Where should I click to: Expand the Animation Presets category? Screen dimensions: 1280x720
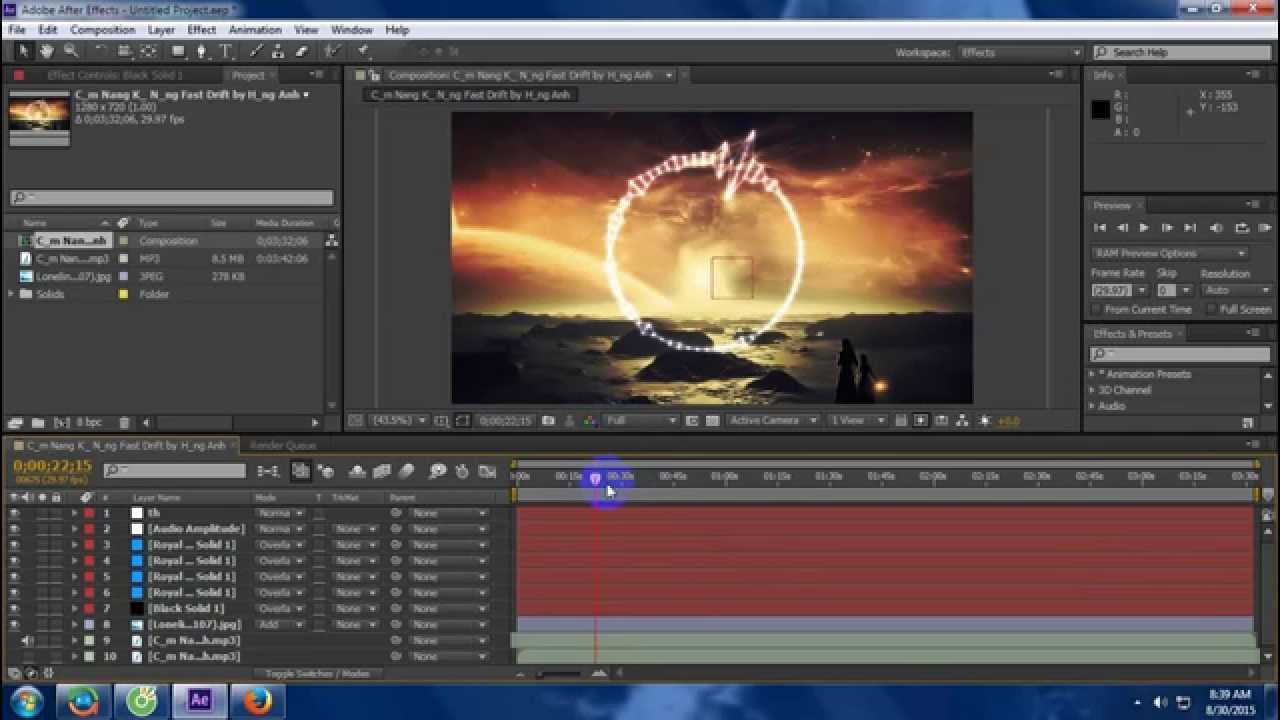pos(1092,374)
